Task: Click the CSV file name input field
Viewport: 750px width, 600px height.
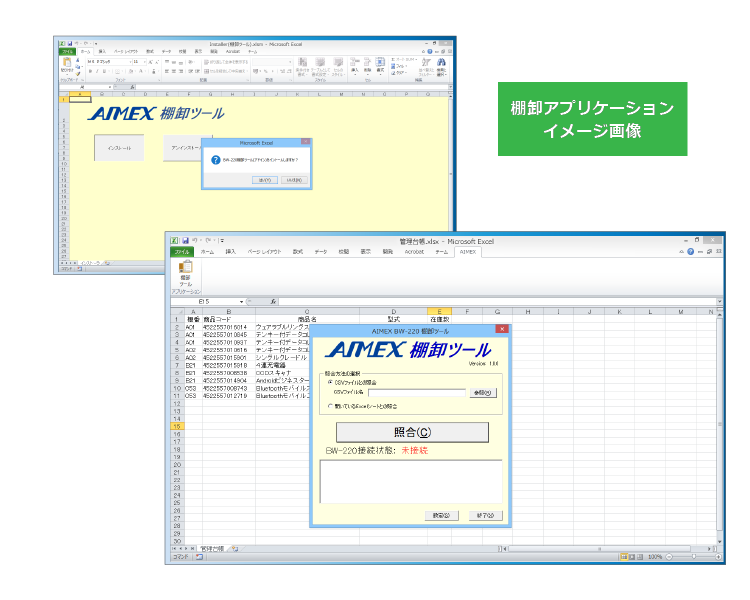Action: 417,393
